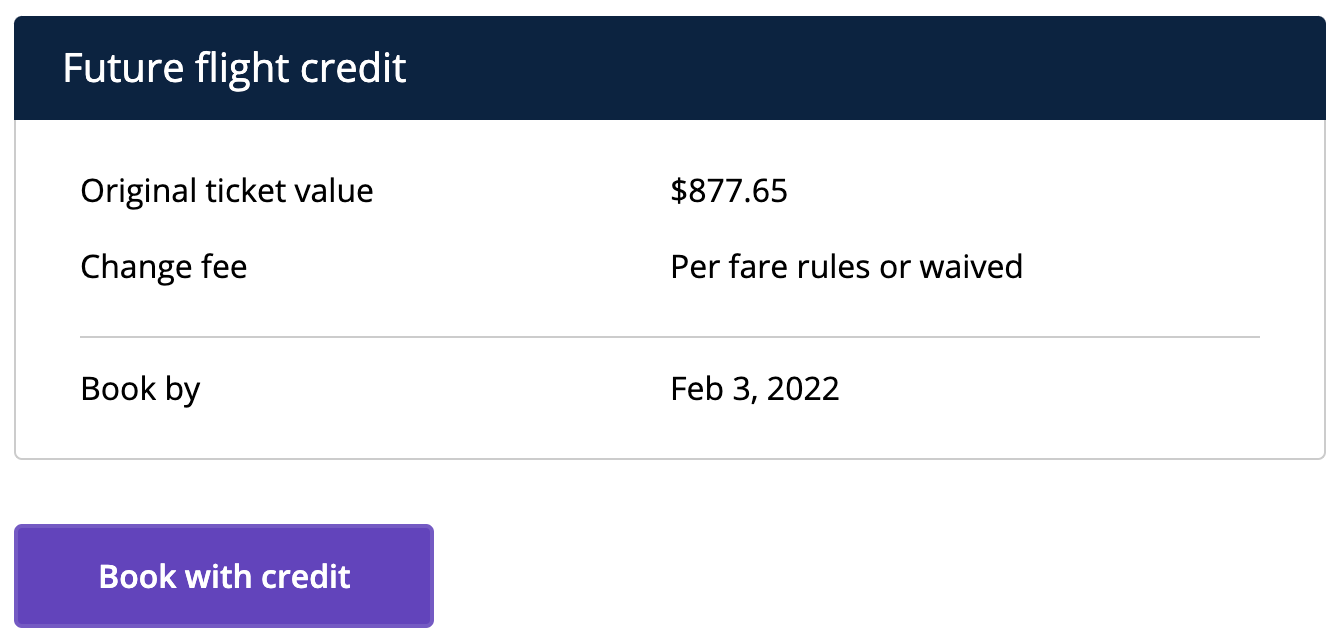The height and width of the screenshot is (644, 1344).
Task: Click the Feb 3, 2022 date
Action: 754,388
